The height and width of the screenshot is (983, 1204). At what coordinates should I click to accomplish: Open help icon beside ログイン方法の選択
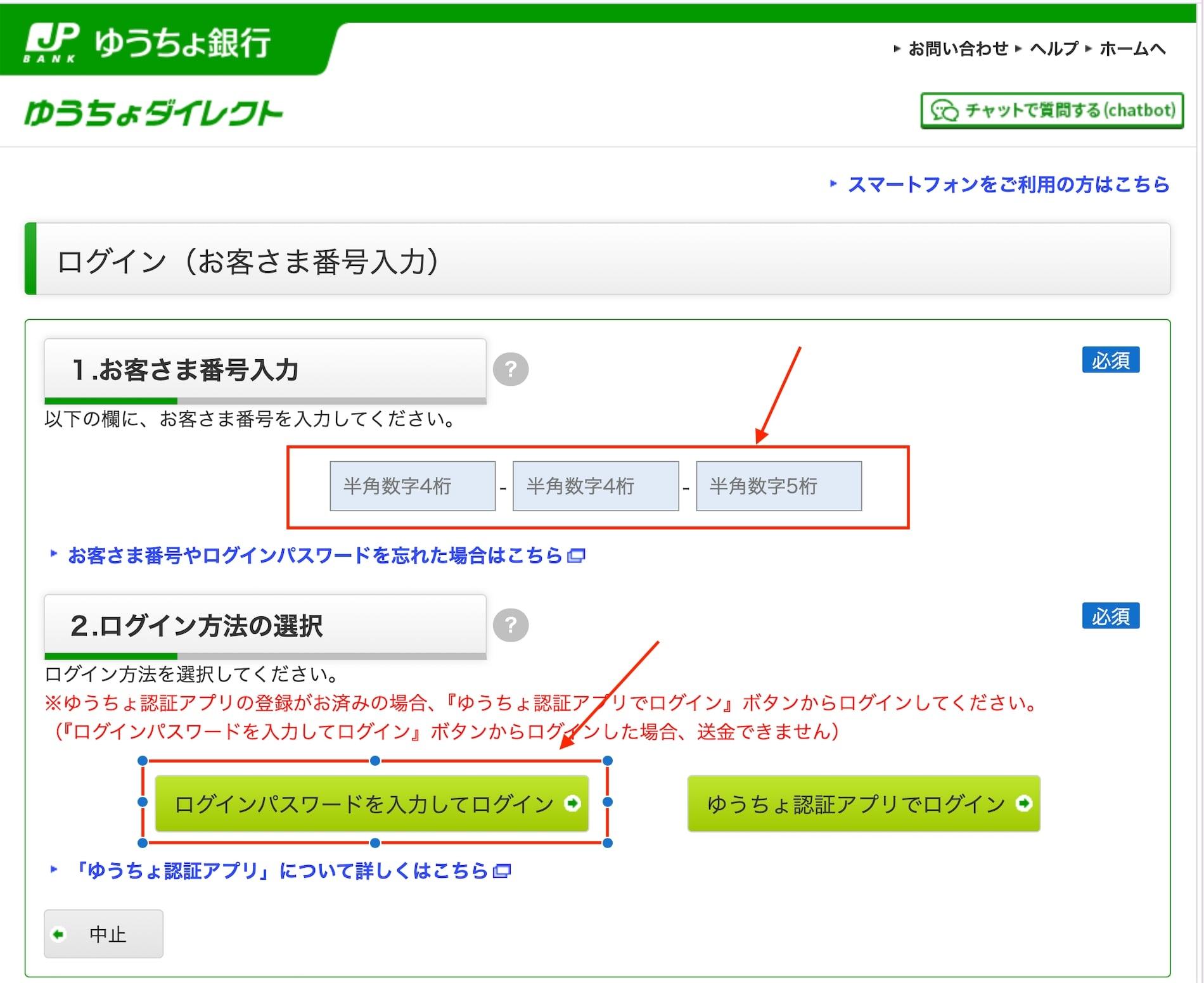pyautogui.click(x=511, y=625)
